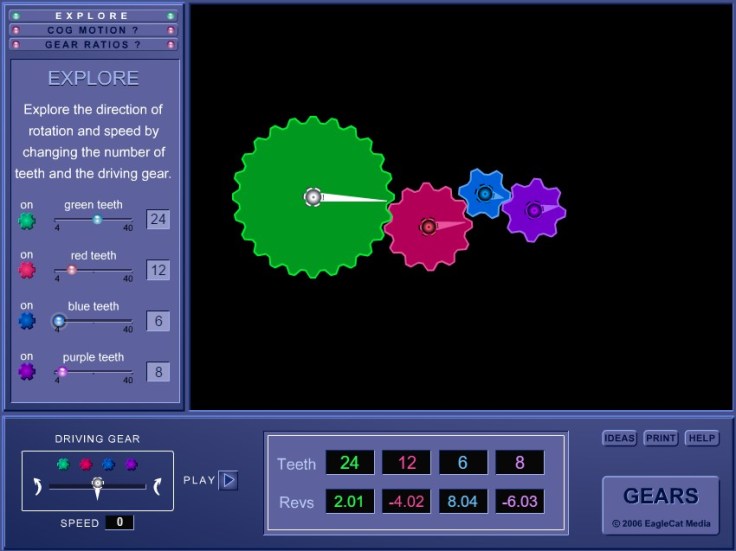The image size is (736, 551).
Task: Open the Explore tab
Action: pyautogui.click(x=93, y=16)
